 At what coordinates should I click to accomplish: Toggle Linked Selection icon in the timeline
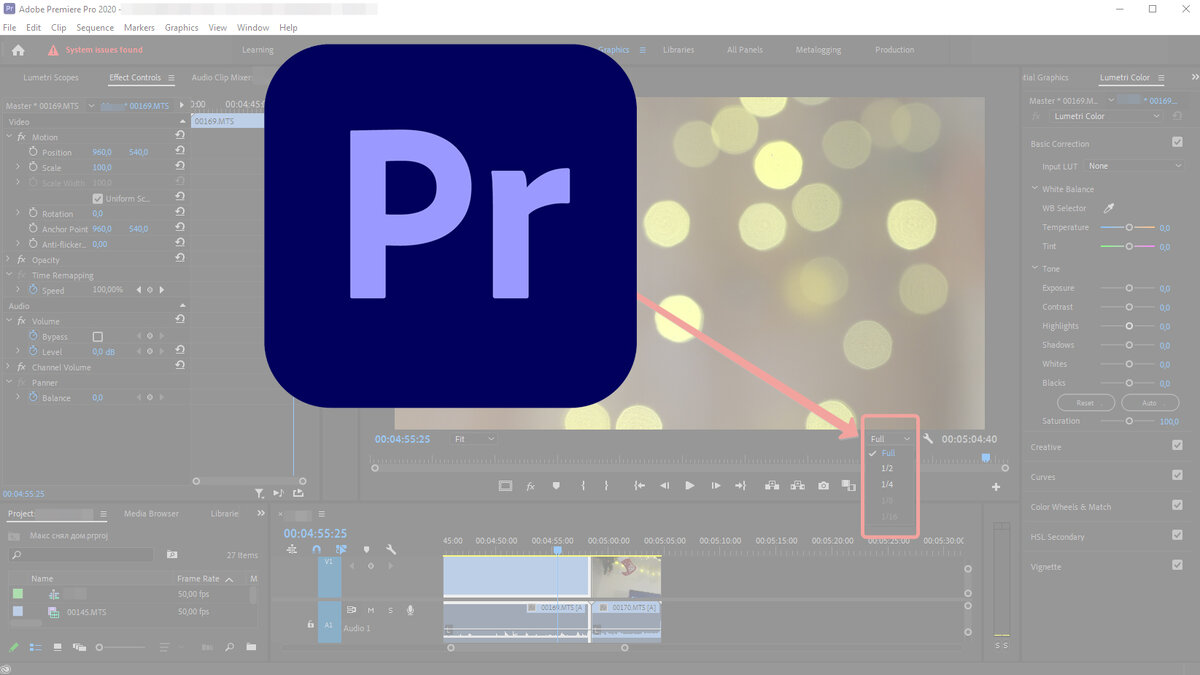tap(341, 549)
